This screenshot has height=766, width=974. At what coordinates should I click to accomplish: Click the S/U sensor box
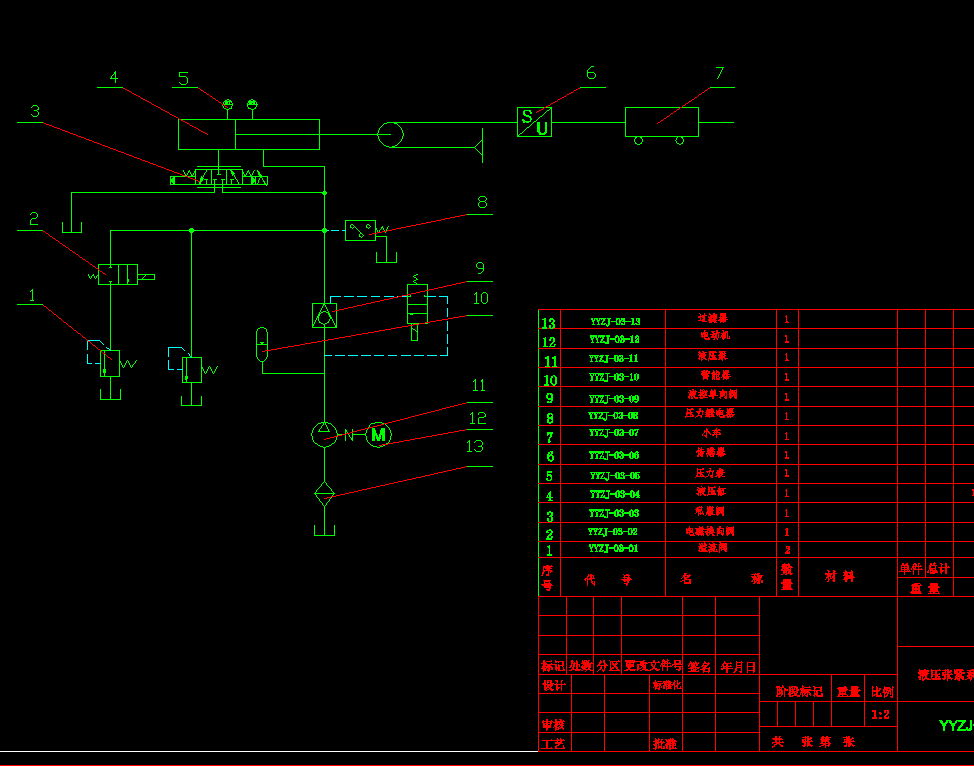[x=534, y=122]
